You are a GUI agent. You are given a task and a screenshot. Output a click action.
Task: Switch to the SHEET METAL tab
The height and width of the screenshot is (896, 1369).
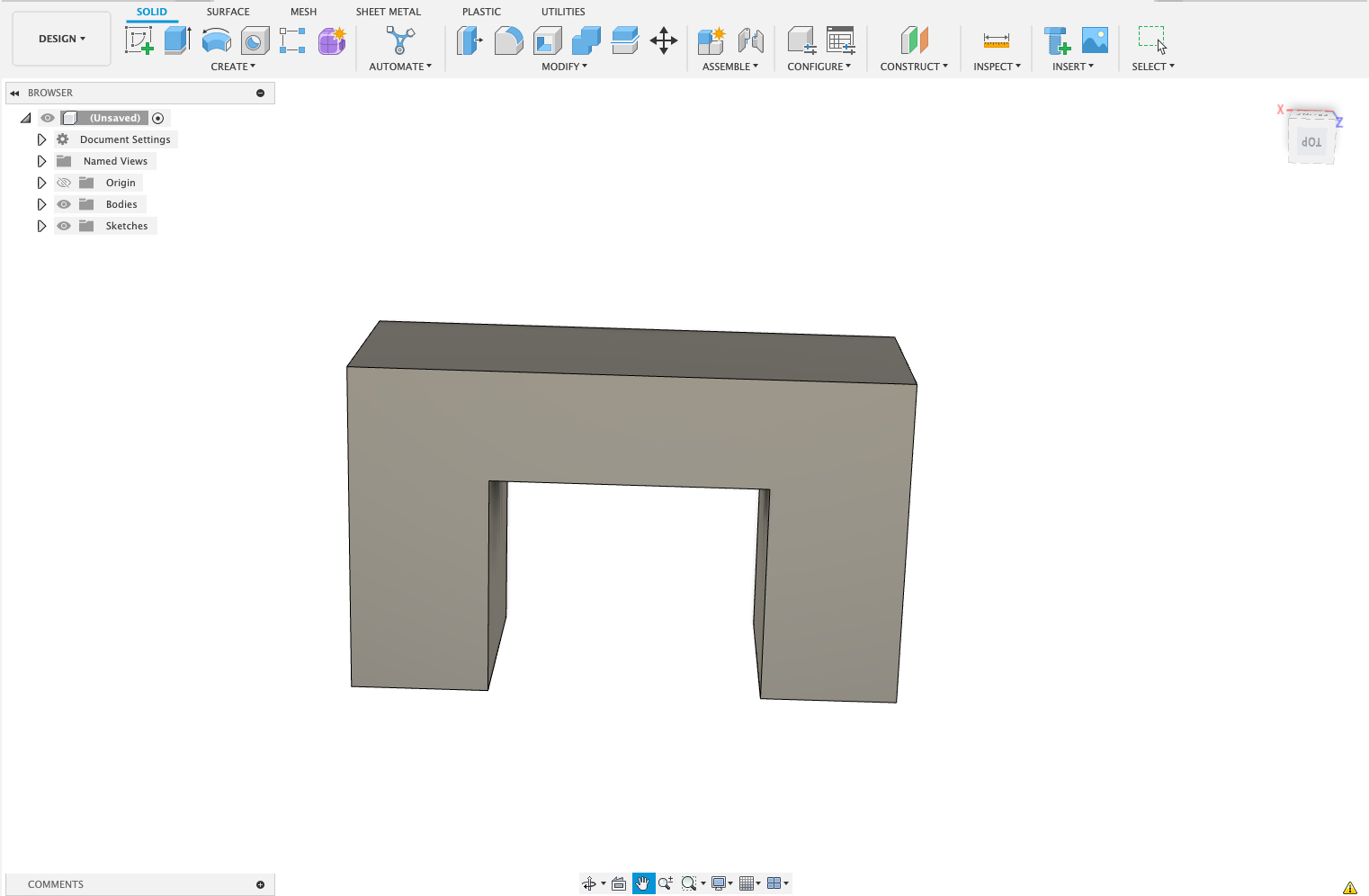coord(389,12)
